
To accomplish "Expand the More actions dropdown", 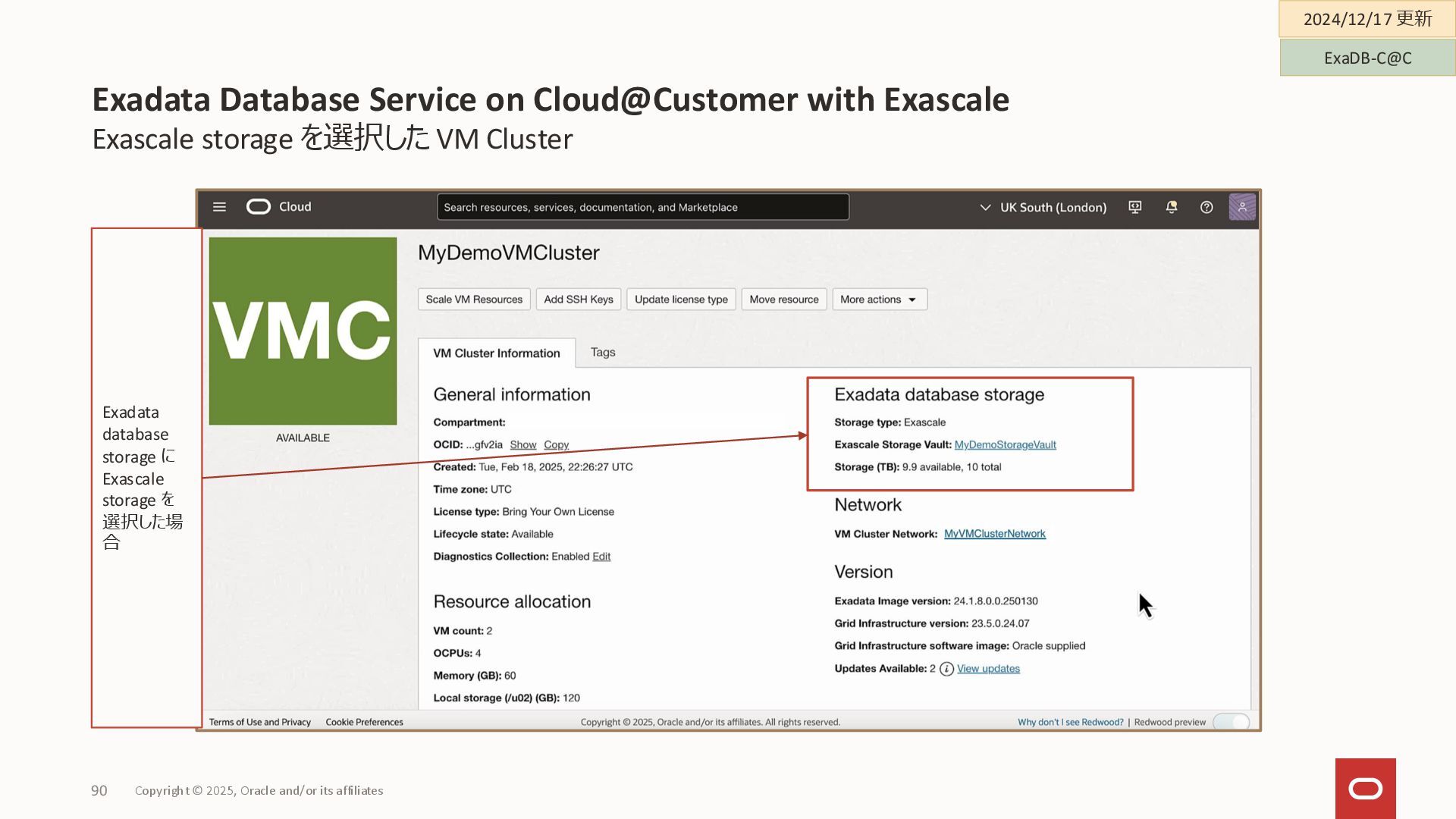I will pos(879,300).
